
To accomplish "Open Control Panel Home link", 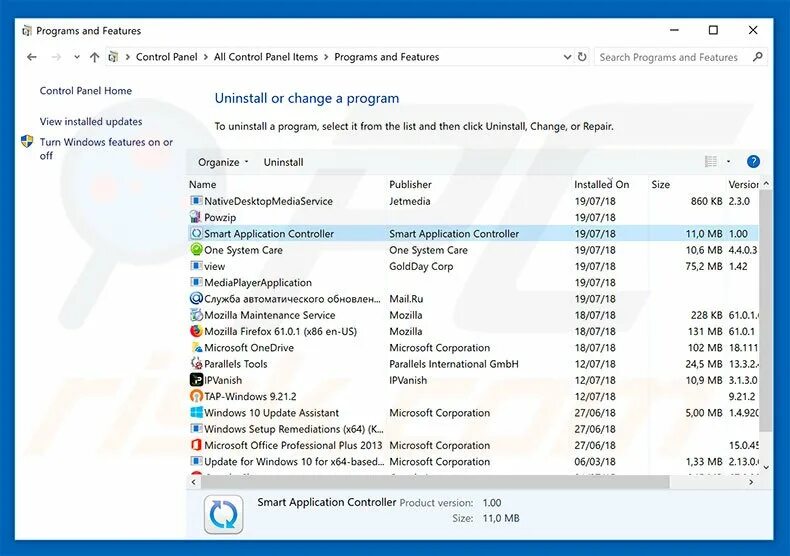I will coord(86,91).
